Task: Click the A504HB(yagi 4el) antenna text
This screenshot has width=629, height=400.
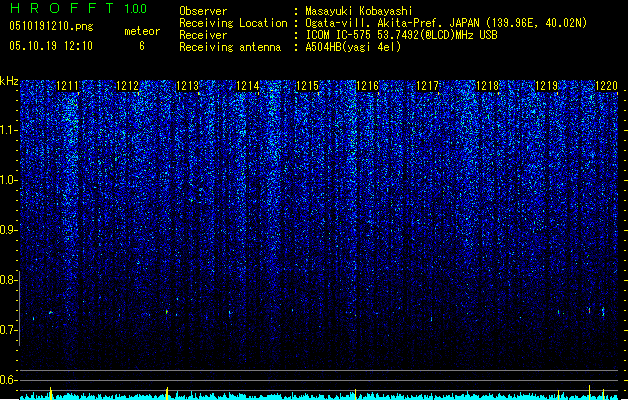Action: (353, 47)
